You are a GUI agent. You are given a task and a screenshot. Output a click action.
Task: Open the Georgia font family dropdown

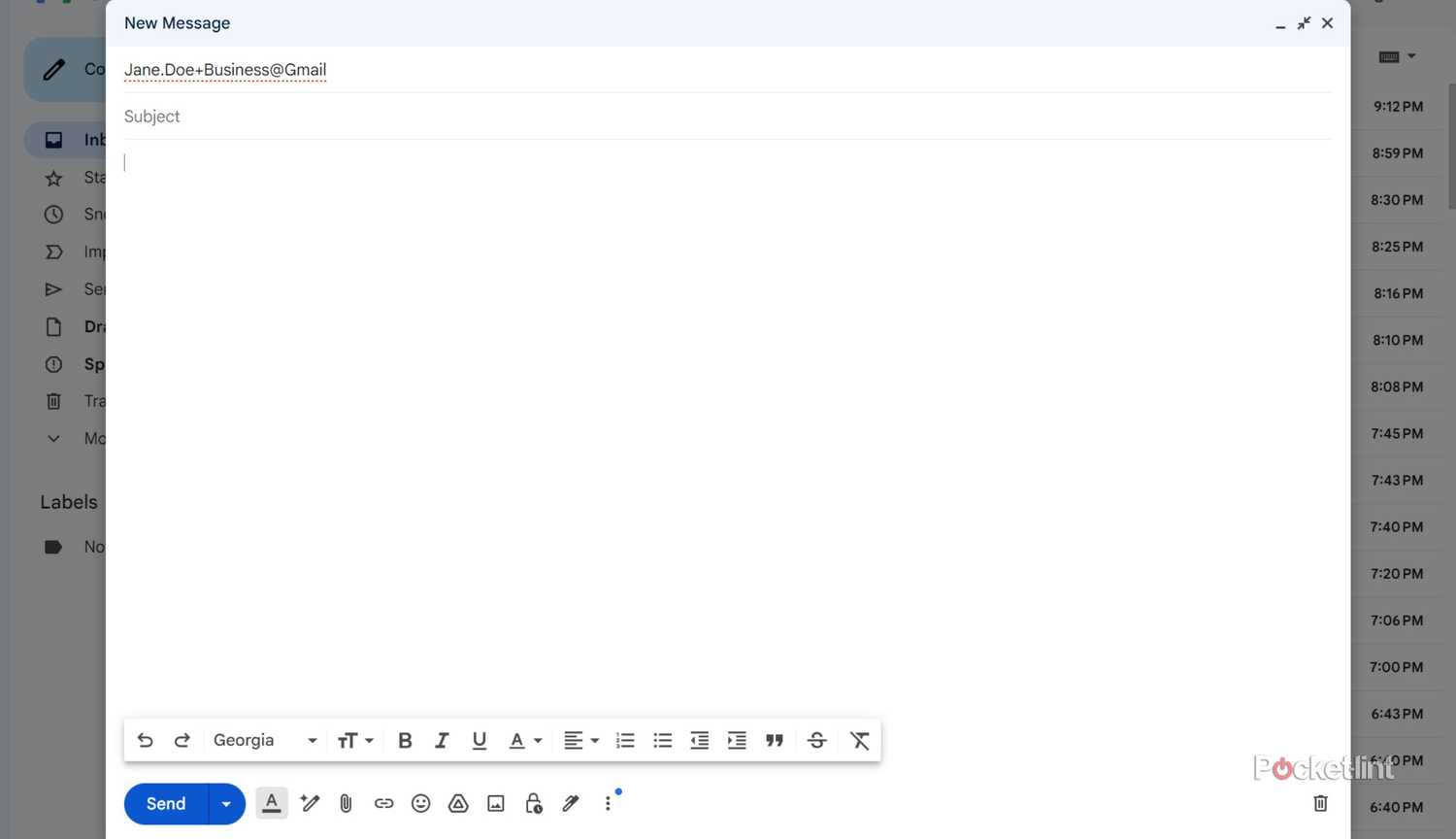click(x=262, y=740)
